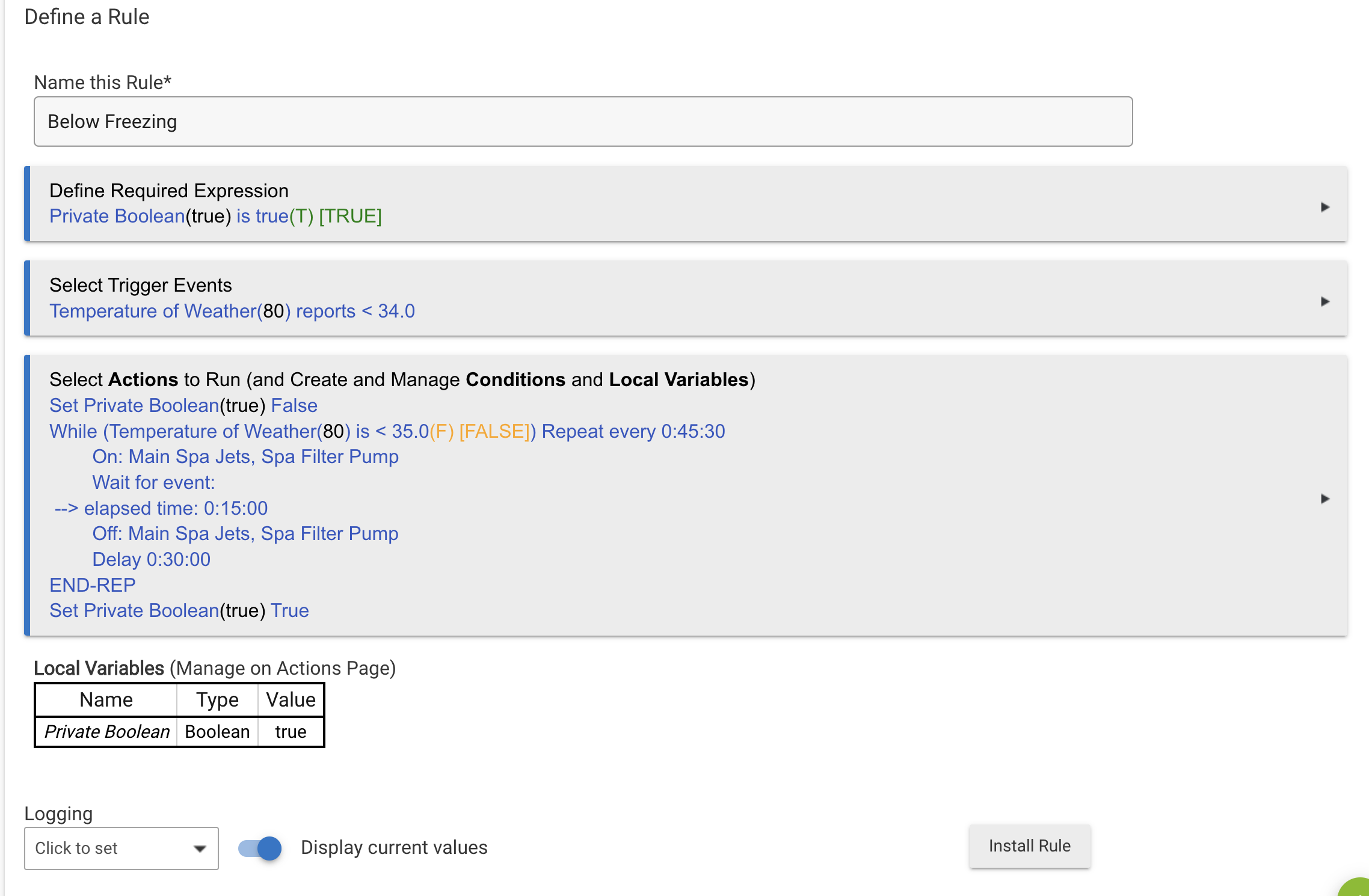Open the Temperature of Weather trigger link
Viewport: 1369px width, 896px height.
232,311
